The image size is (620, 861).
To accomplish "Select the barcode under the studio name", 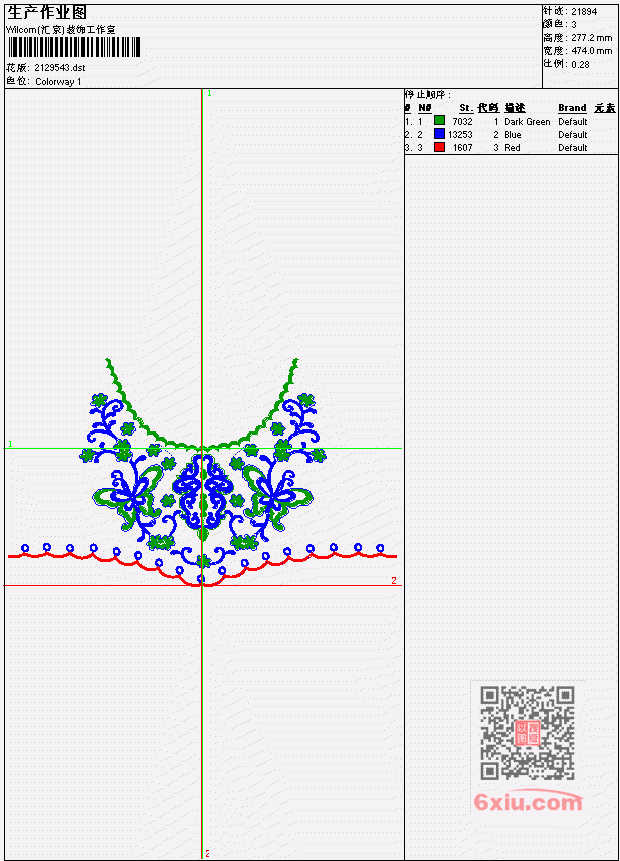I will tap(74, 47).
